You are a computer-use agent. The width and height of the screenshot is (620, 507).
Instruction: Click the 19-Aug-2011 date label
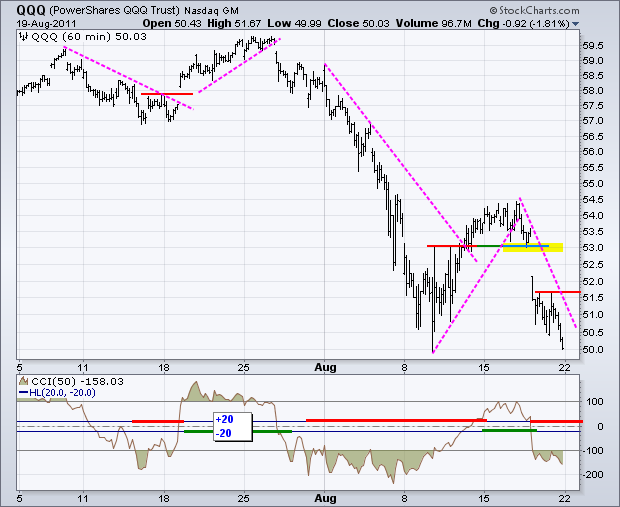pos(47,24)
